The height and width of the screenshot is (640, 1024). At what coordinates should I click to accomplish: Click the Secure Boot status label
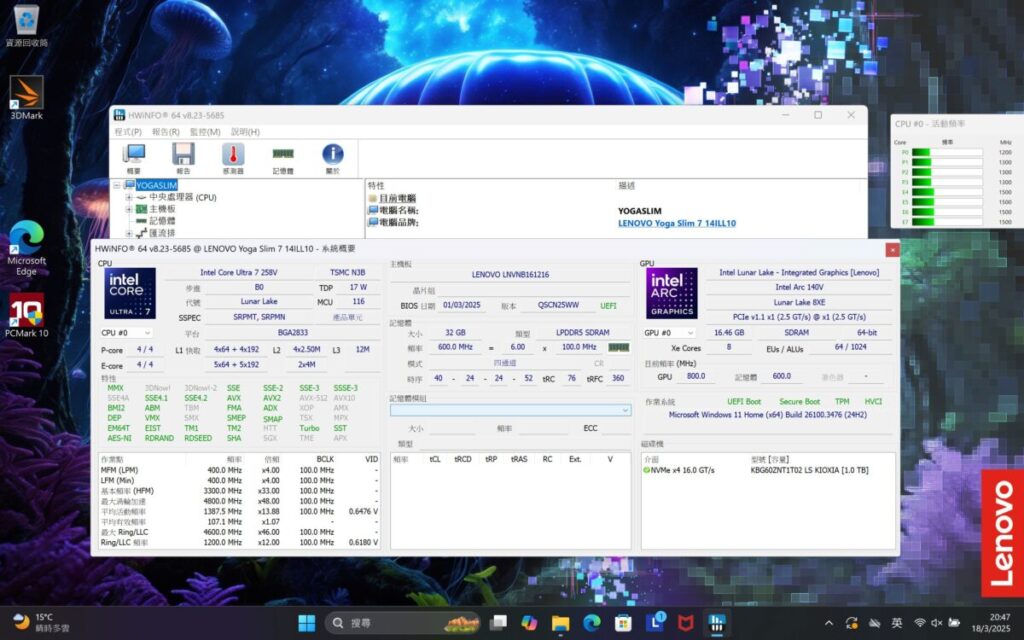799,402
